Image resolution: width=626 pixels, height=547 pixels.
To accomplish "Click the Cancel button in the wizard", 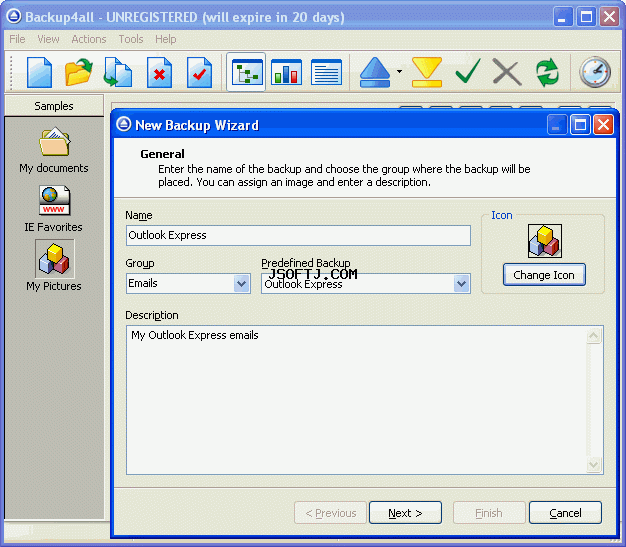I will (x=565, y=513).
